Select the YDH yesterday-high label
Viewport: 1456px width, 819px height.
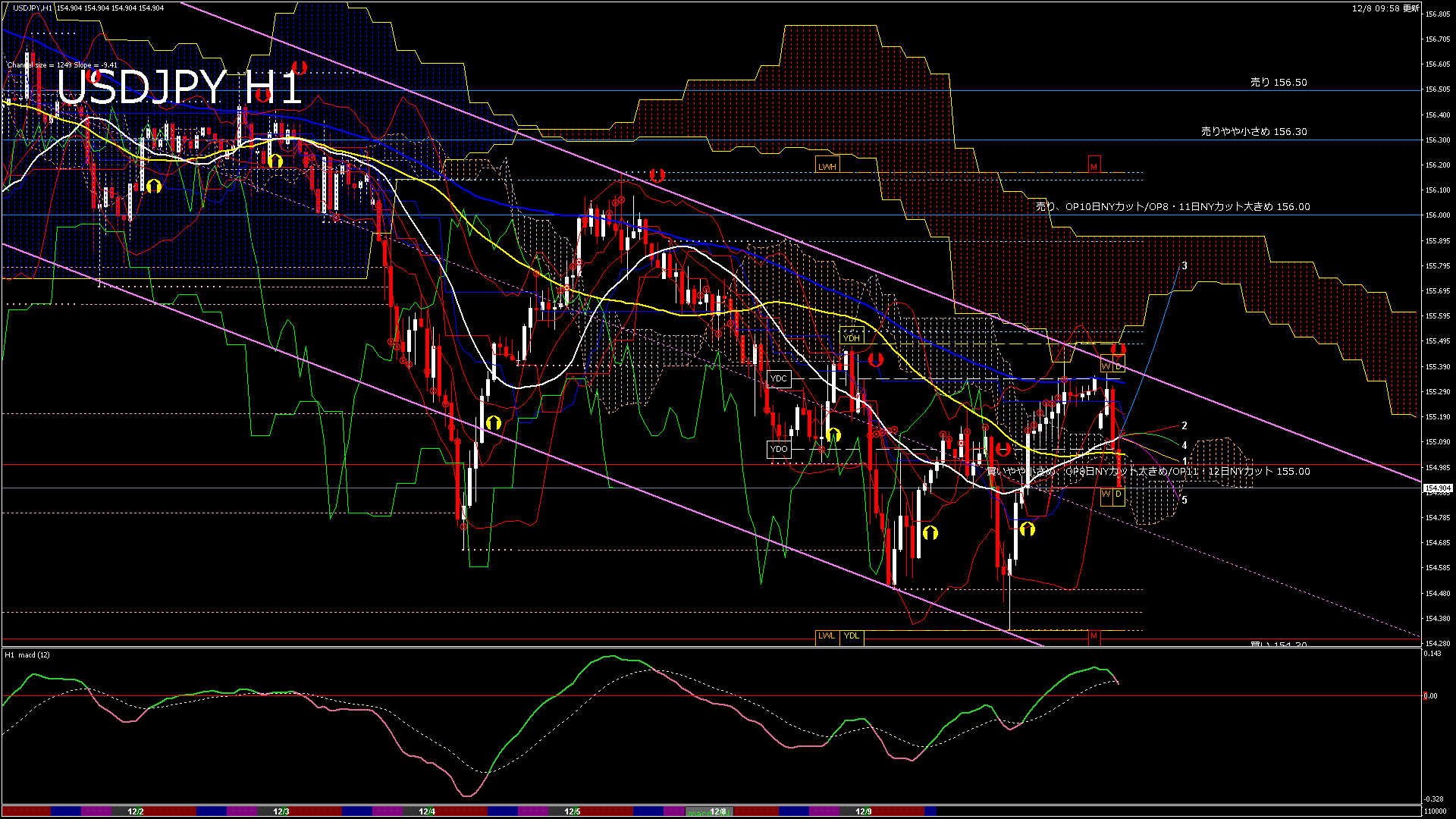(852, 338)
